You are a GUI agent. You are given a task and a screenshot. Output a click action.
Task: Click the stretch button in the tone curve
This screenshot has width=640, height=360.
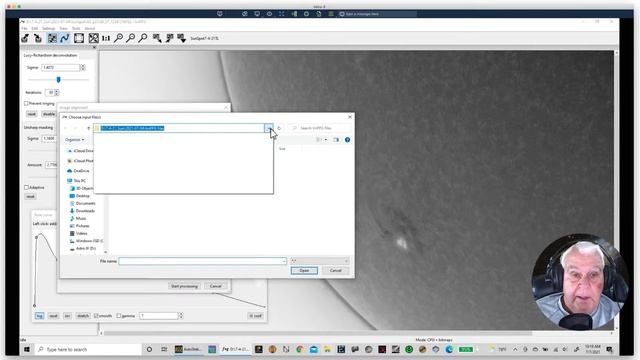tap(83, 316)
